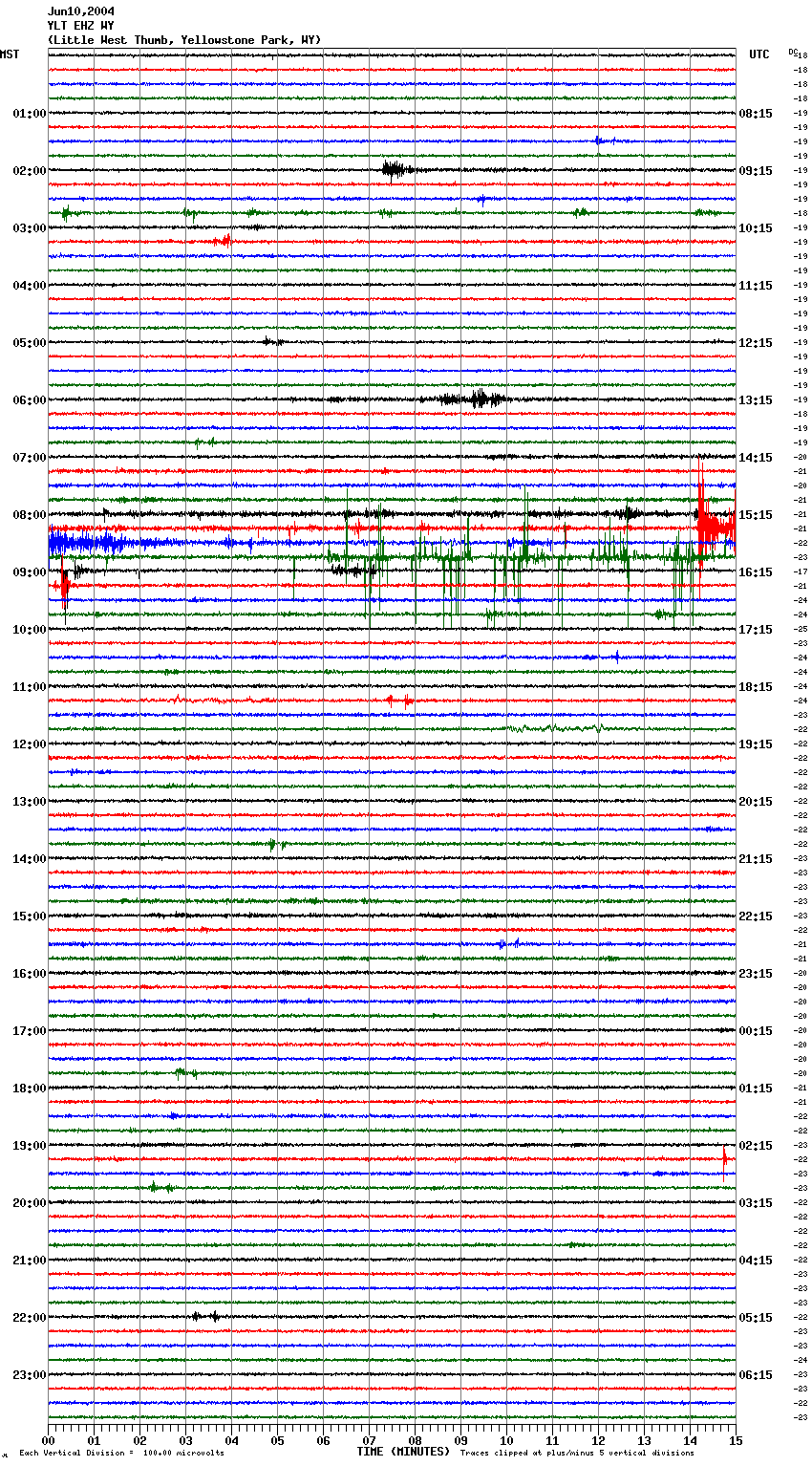Select the 22:00 MST time label
Viewport: 812px width, 1466px height.
[30, 1318]
